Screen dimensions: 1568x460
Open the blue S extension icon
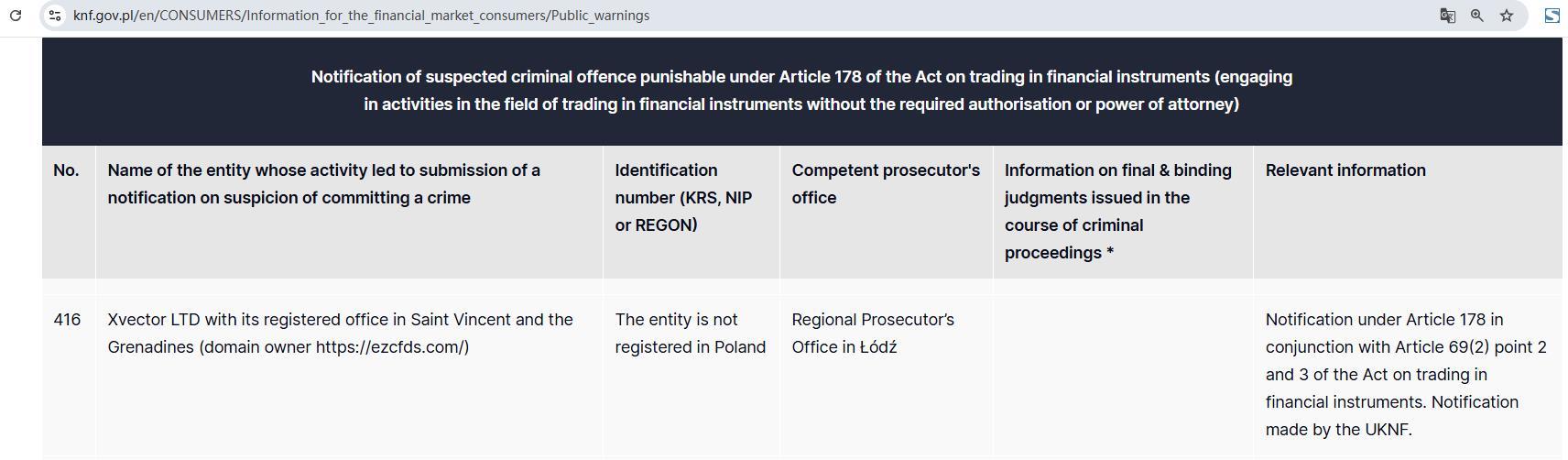(x=1552, y=16)
